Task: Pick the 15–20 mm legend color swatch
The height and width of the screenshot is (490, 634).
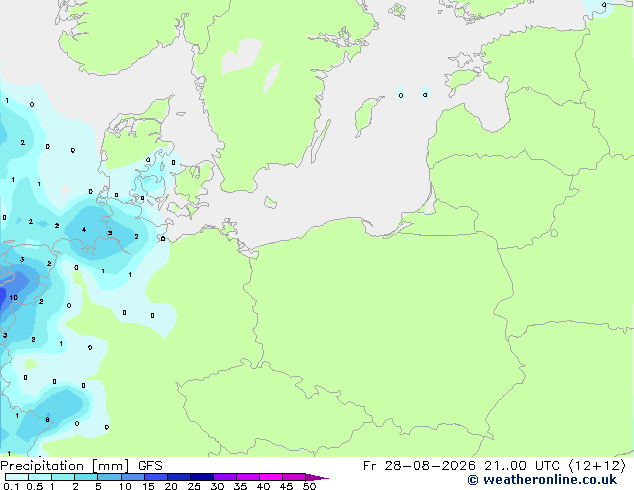Action: pyautogui.click(x=156, y=477)
